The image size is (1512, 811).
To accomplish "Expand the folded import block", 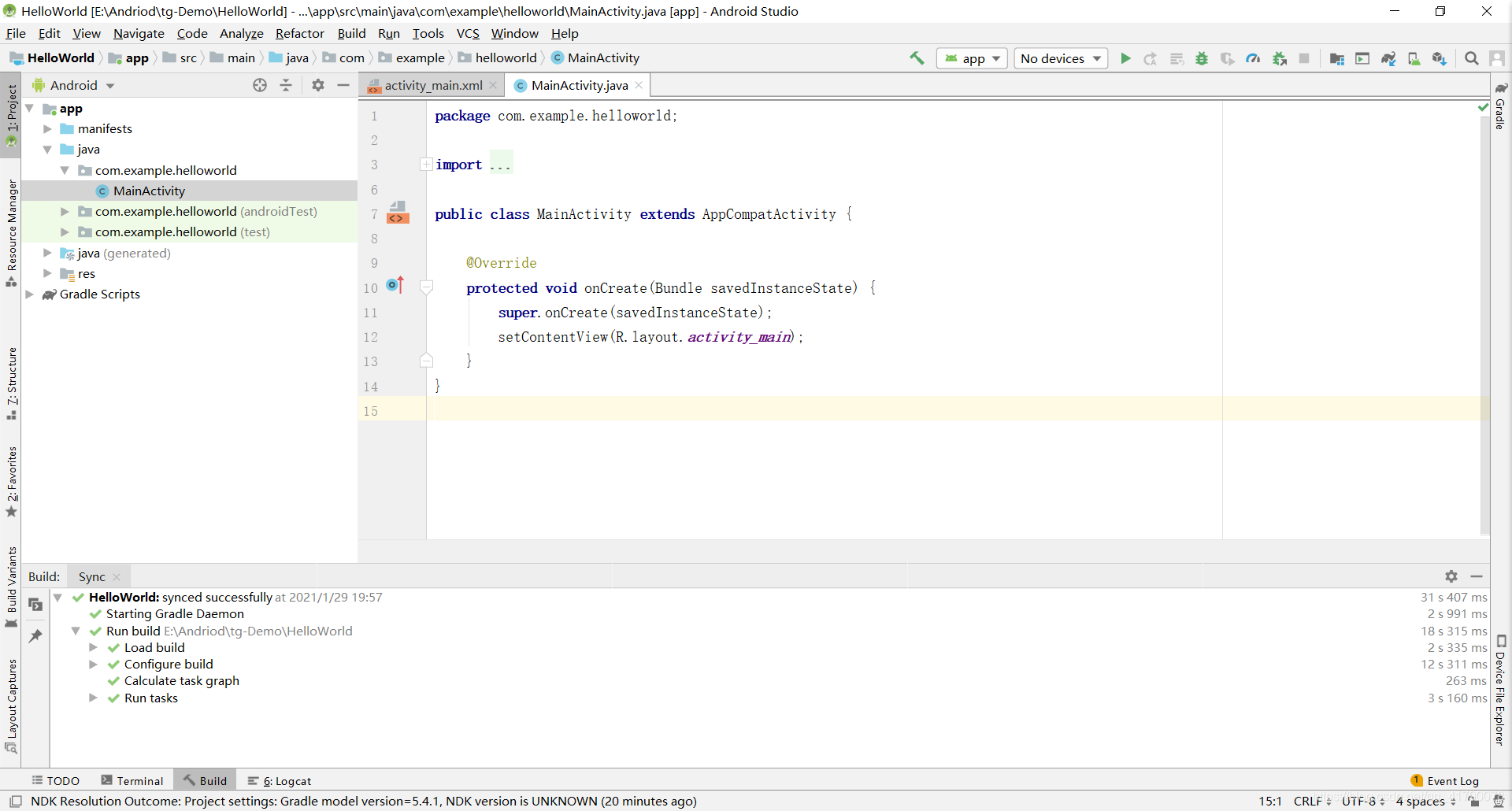I will coord(426,165).
